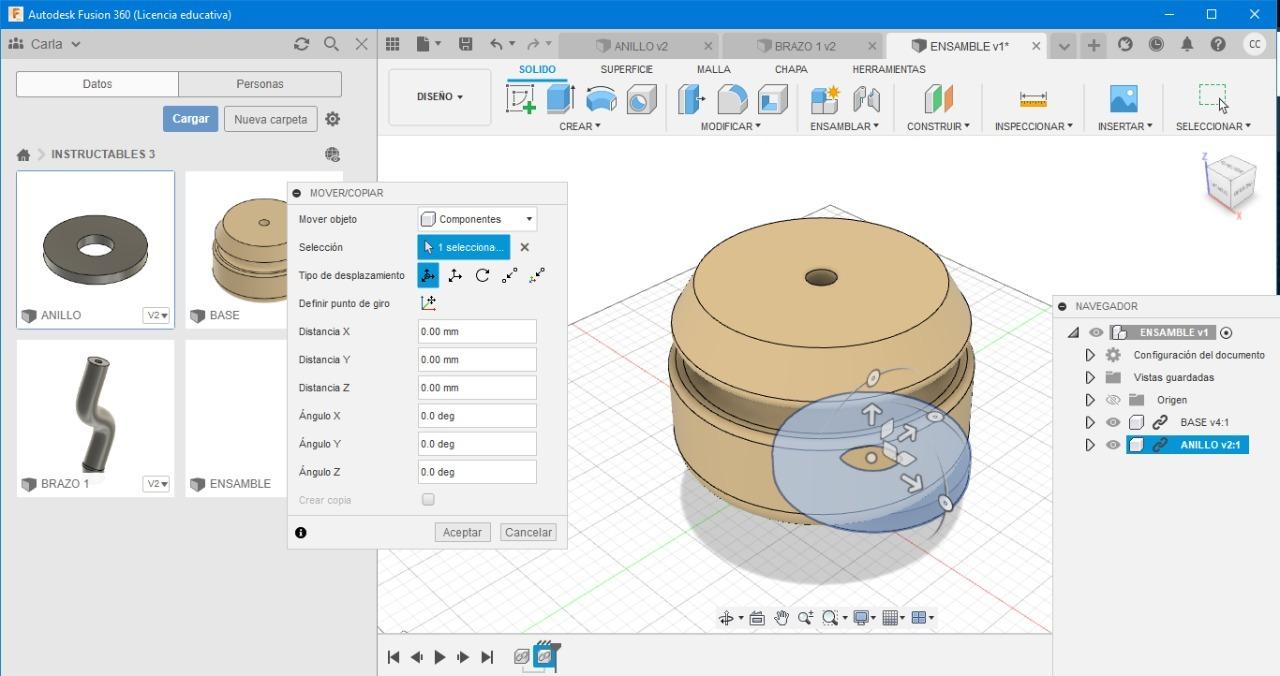
Task: Toggle visibility of Origen folder
Action: click(x=1113, y=400)
